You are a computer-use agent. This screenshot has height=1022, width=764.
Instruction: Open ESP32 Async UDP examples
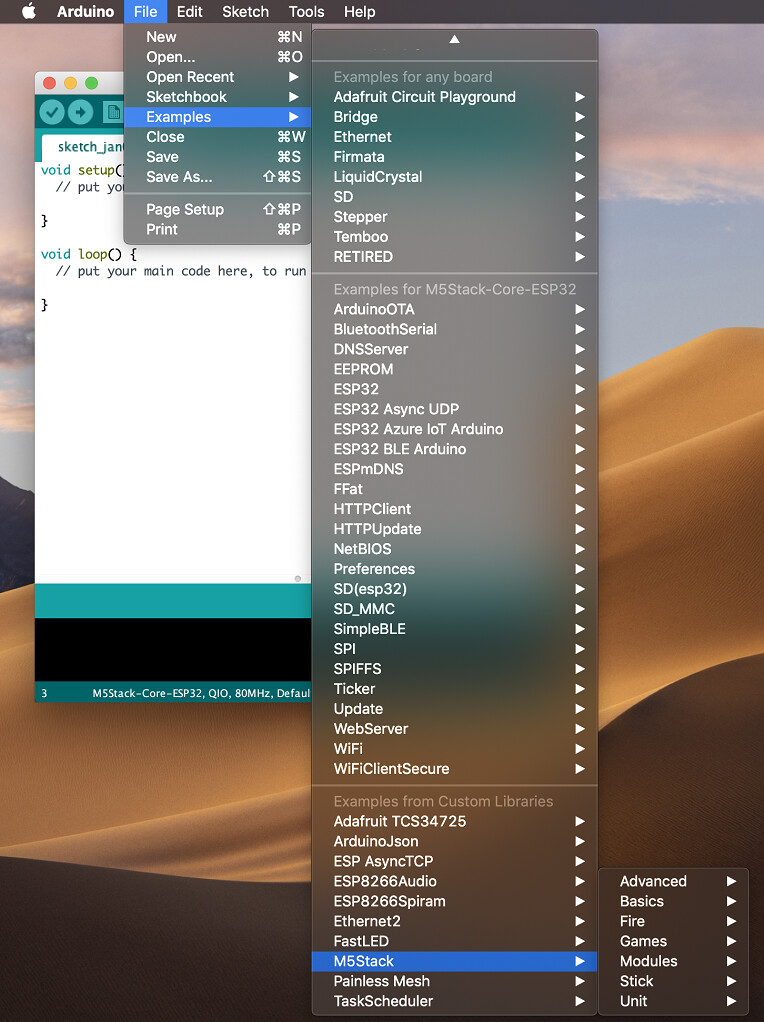point(455,409)
